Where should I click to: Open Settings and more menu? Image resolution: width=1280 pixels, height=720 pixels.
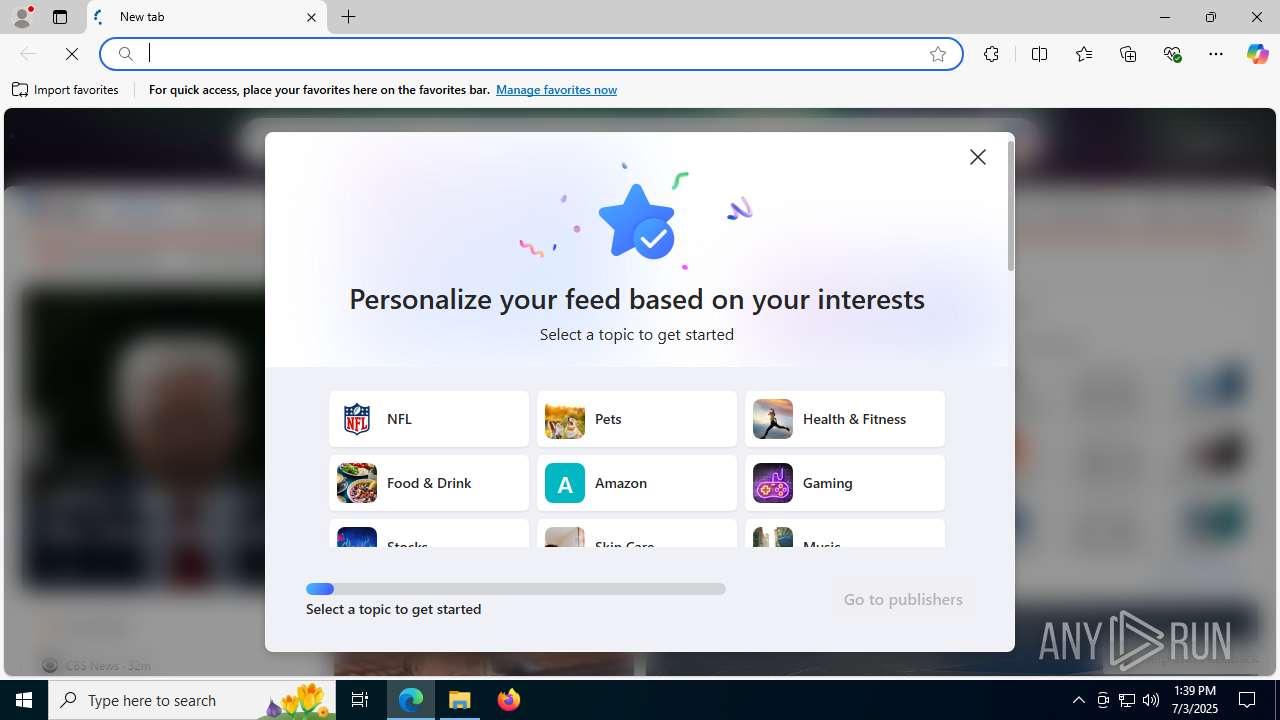[x=1216, y=54]
